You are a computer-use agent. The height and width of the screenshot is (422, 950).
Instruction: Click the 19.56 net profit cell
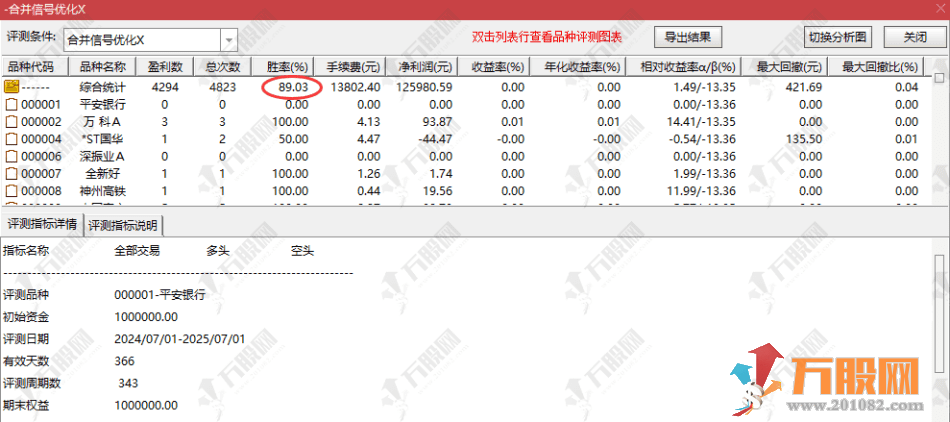click(x=438, y=191)
